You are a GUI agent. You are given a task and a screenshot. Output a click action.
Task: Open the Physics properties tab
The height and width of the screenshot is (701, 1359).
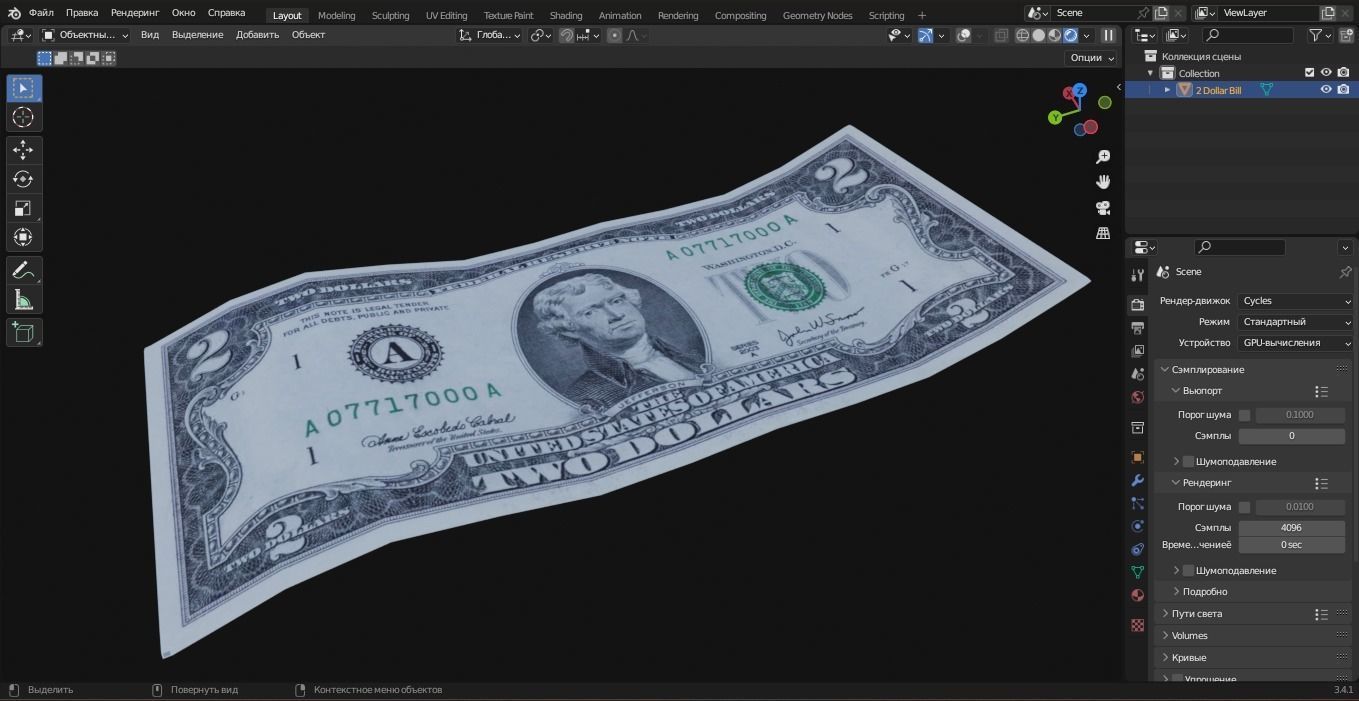1137,527
